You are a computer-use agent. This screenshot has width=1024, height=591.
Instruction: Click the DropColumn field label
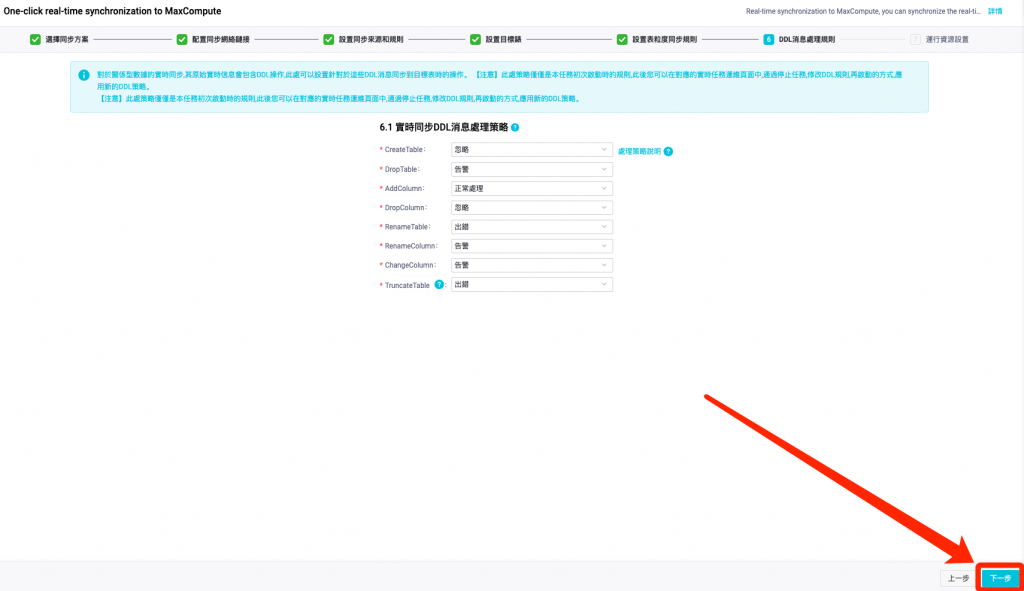pos(406,208)
